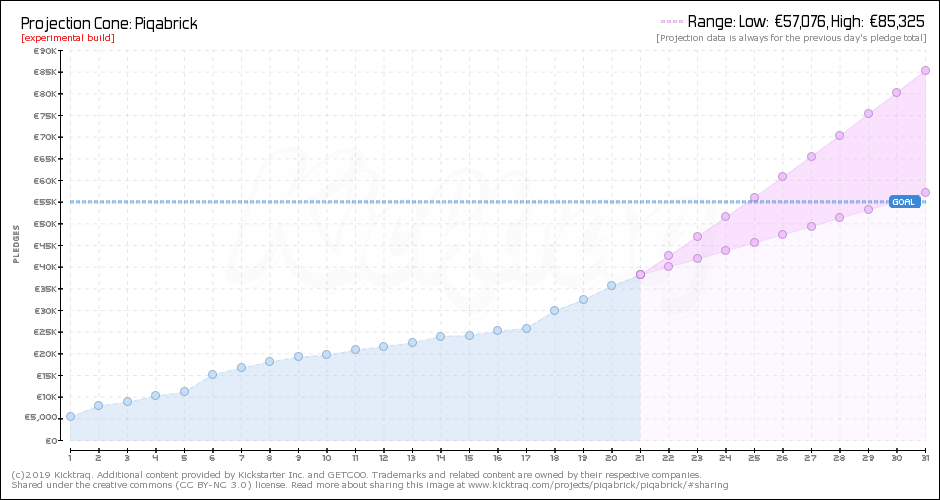The height and width of the screenshot is (500, 940).
Task: Select the day 16 pledge data point
Action: coord(497,330)
